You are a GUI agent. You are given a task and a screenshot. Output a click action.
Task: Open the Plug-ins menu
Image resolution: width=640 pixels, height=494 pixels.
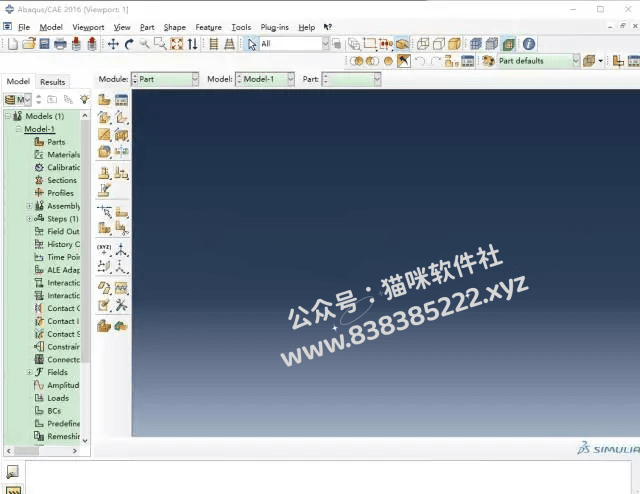coord(275,27)
